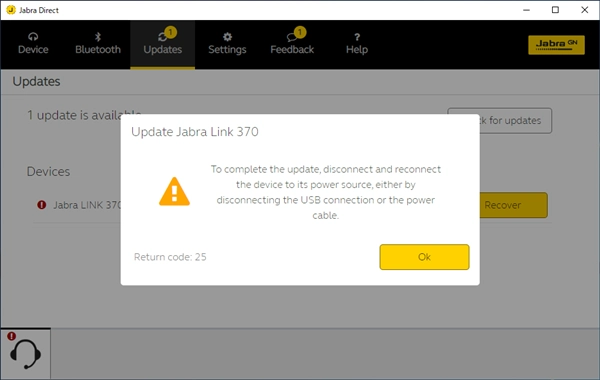Maximize the Jabra Direct window

555,10
